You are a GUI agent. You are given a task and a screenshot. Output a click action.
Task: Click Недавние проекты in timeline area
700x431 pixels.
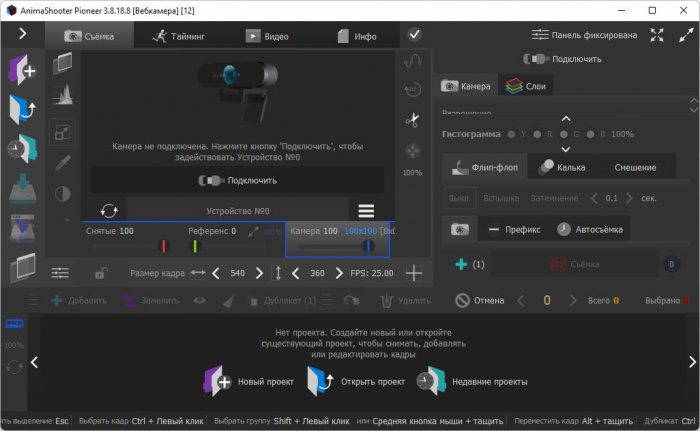tap(472, 381)
